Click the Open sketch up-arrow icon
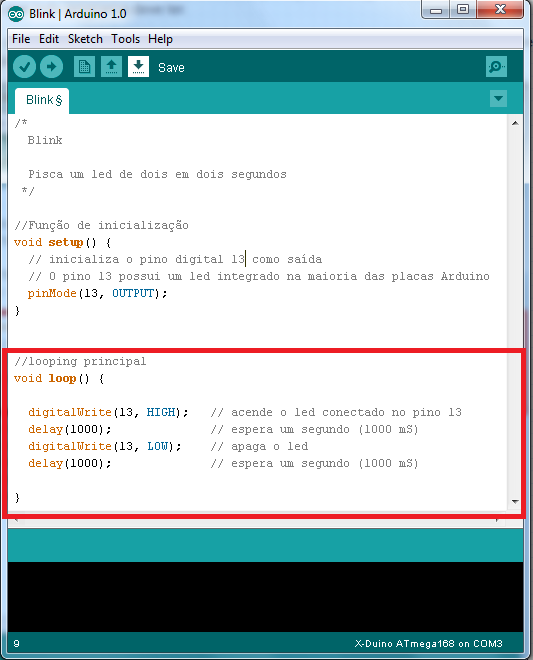 click(111, 67)
